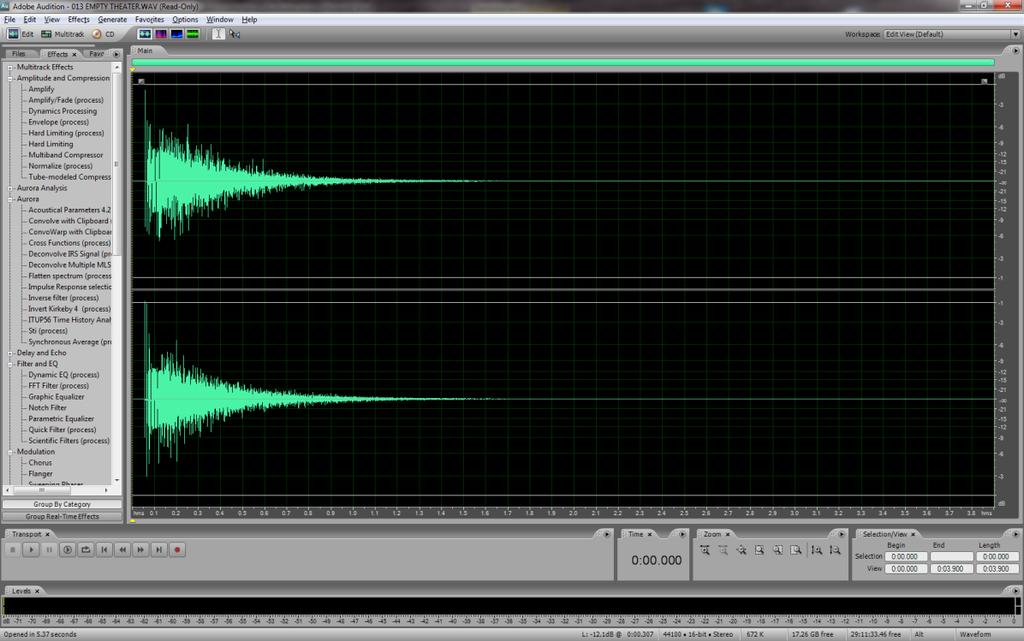1024x641 pixels.
Task: Click the Rewind button
Action: [122, 550]
